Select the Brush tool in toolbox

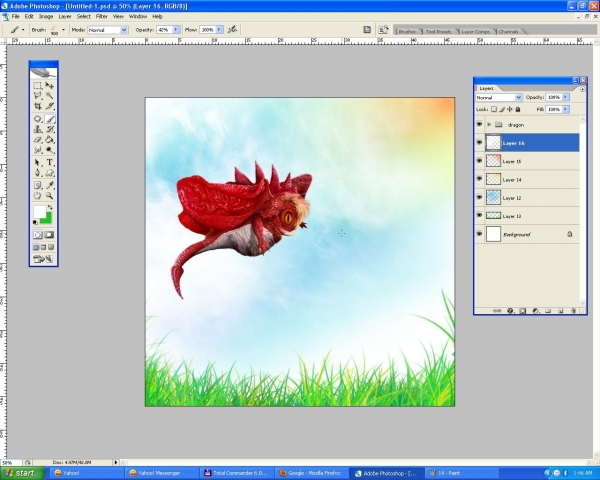click(x=50, y=119)
